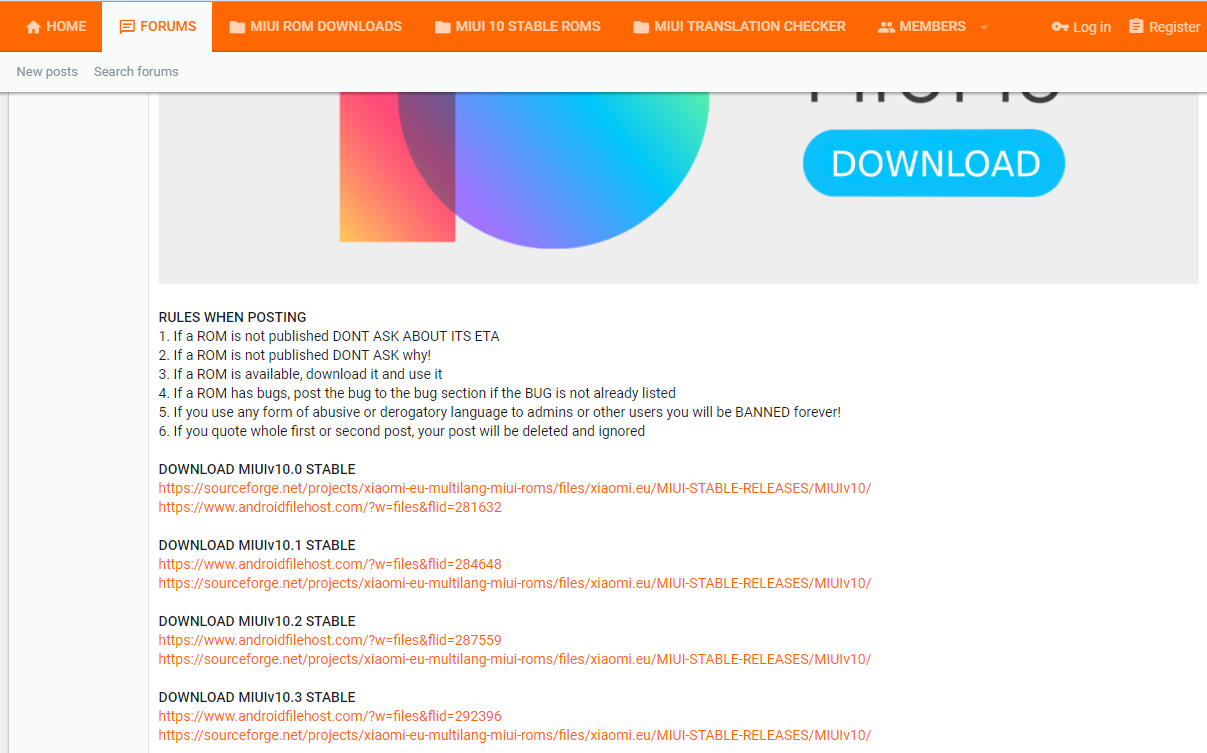The height and width of the screenshot is (753, 1207).
Task: Click the Forums chat bubble icon
Action: 127,27
